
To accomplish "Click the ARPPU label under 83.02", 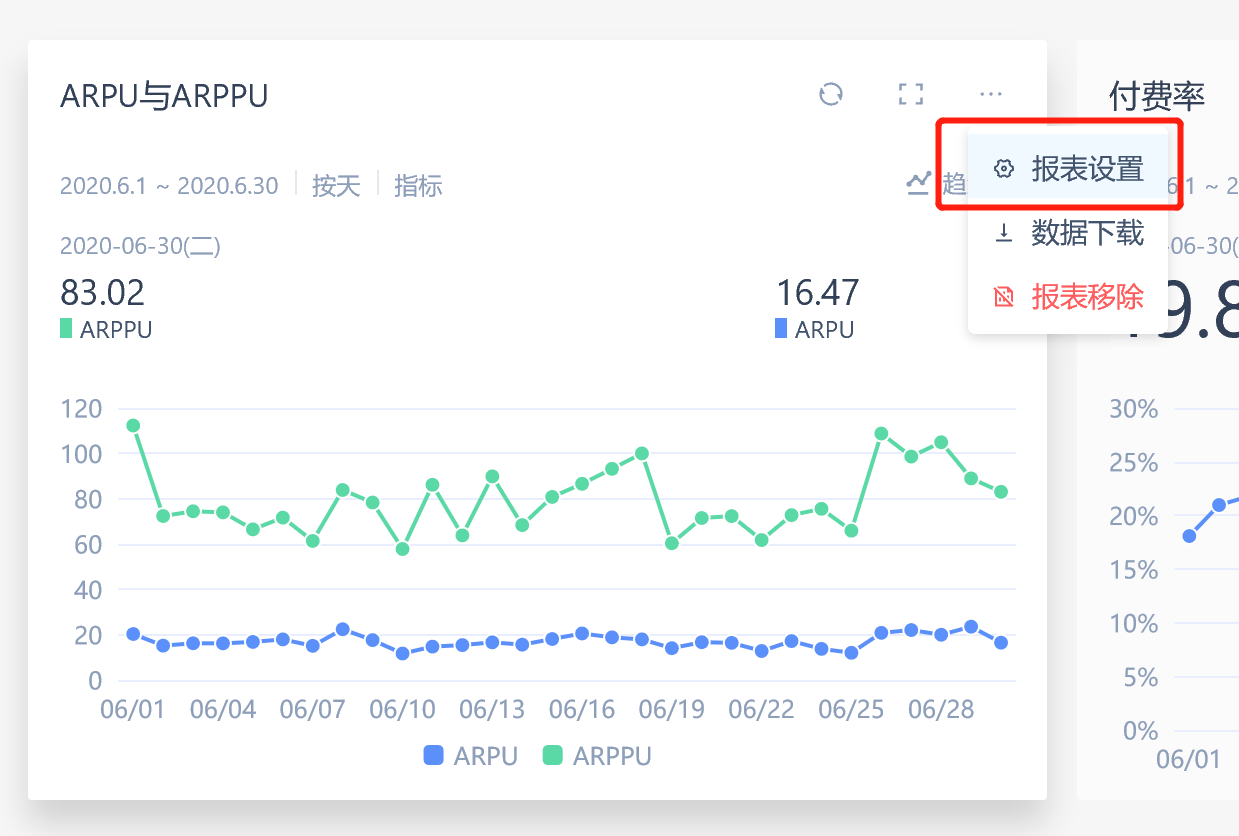I will (116, 329).
